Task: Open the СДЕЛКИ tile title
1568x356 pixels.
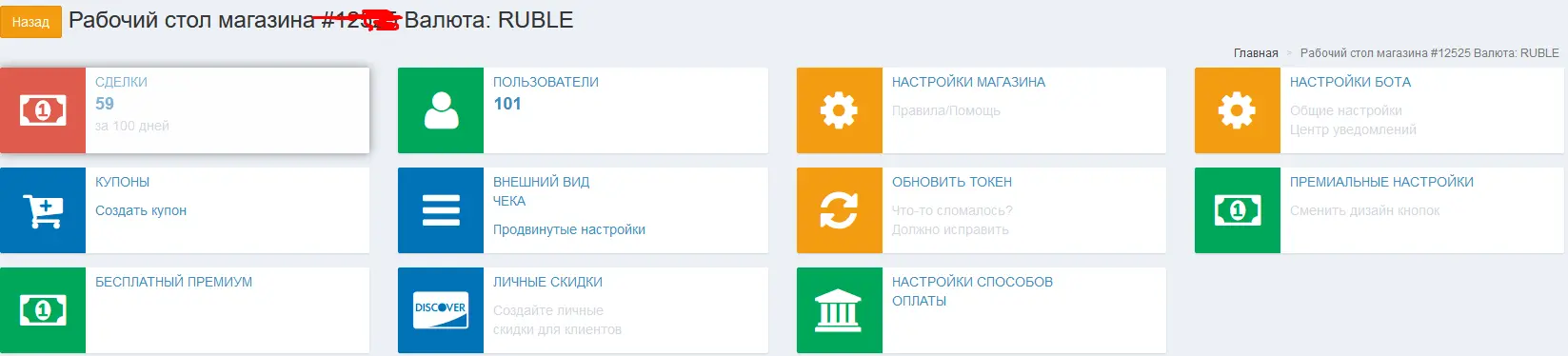Action: pyautogui.click(x=121, y=82)
